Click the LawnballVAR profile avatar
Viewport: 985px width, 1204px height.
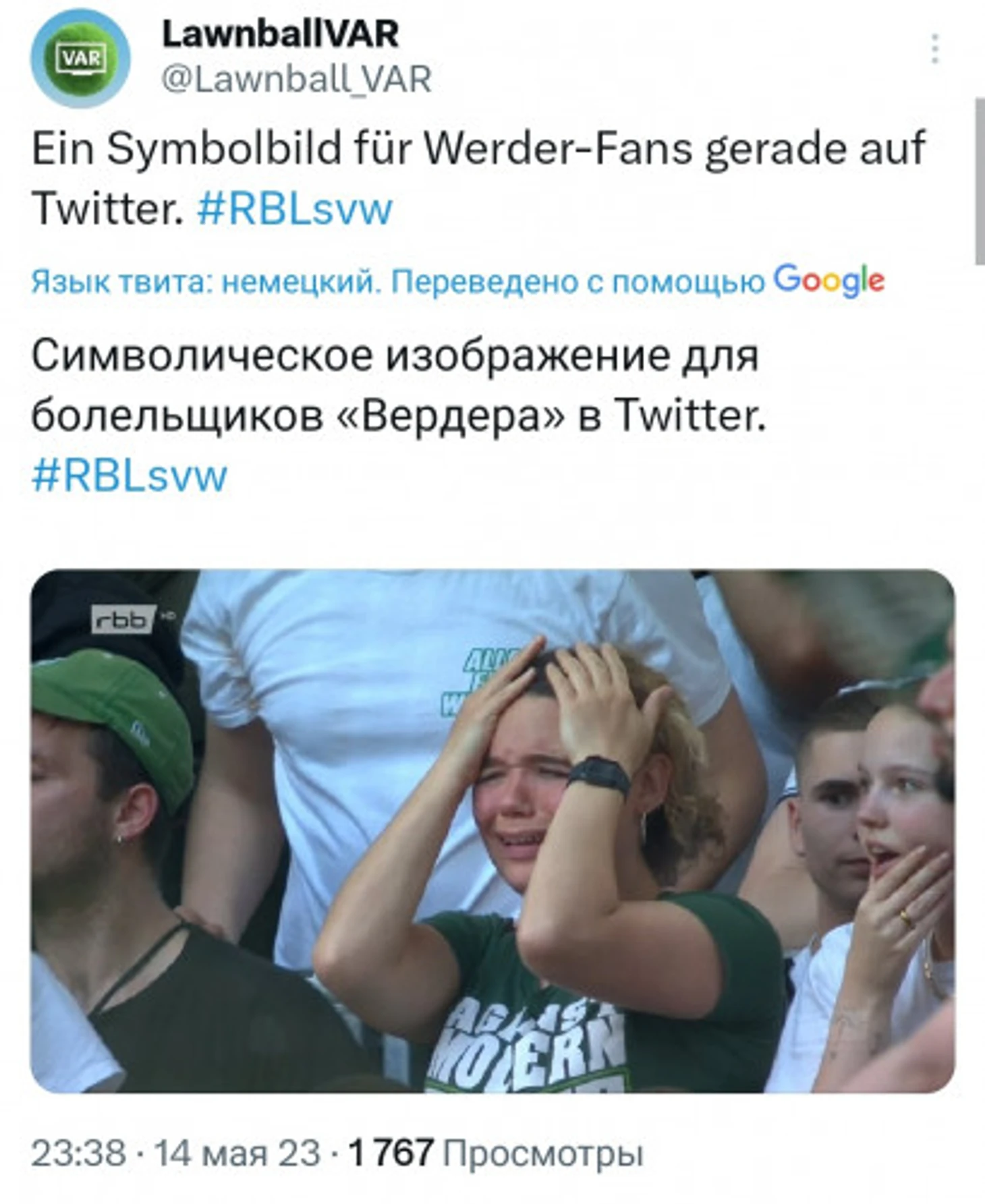[x=80, y=58]
